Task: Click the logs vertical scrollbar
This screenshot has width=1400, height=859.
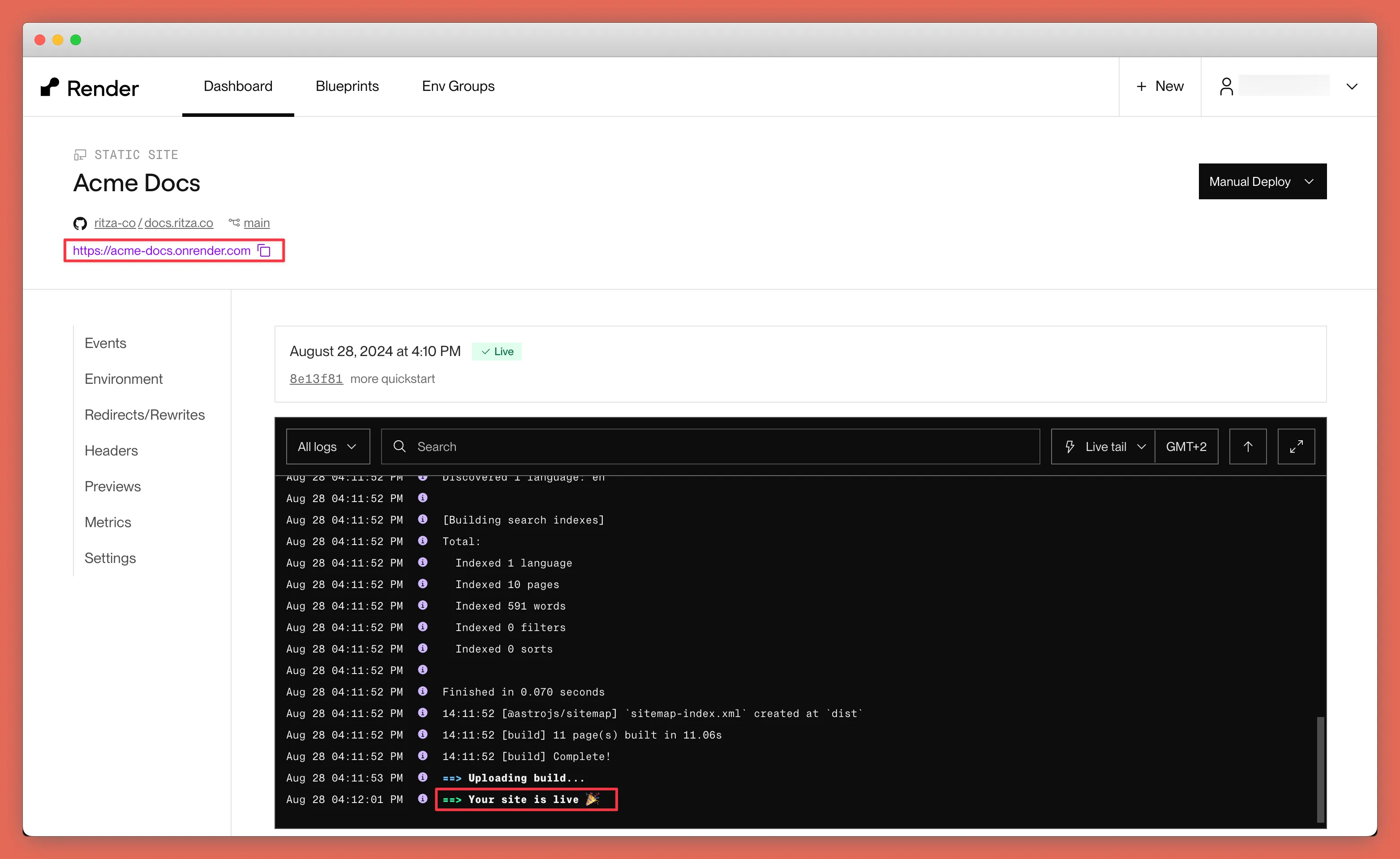Action: (1320, 769)
